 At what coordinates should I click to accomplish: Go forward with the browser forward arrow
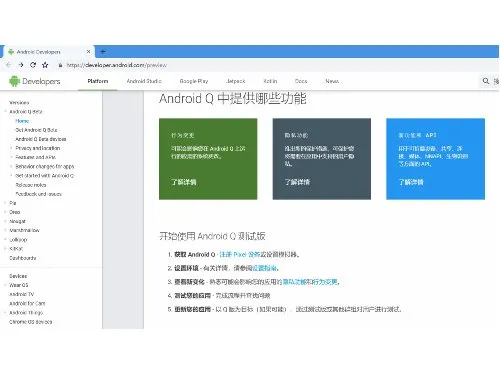[x=21, y=65]
